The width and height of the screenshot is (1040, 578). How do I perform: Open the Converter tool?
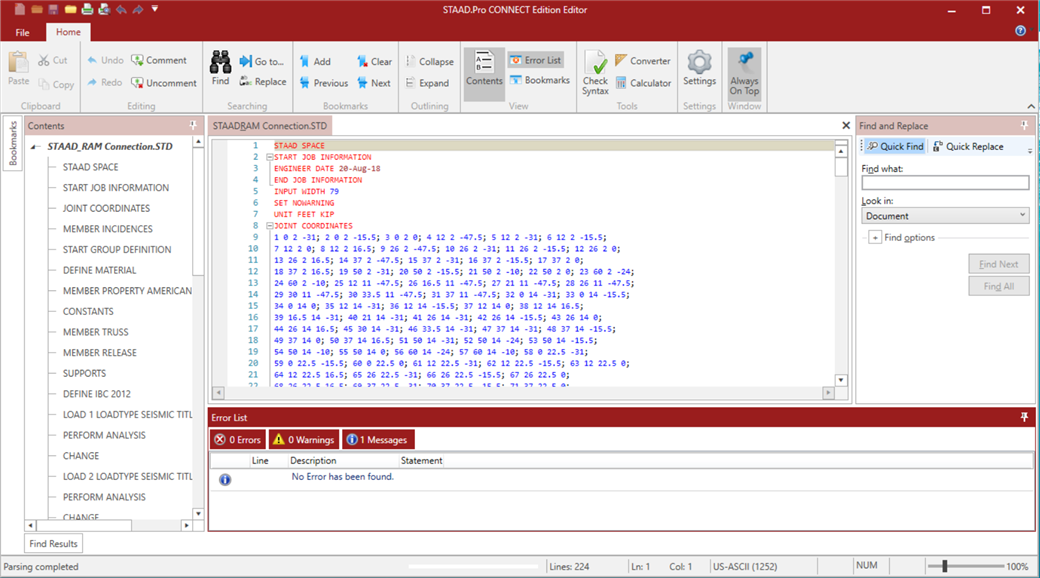[x=643, y=60]
